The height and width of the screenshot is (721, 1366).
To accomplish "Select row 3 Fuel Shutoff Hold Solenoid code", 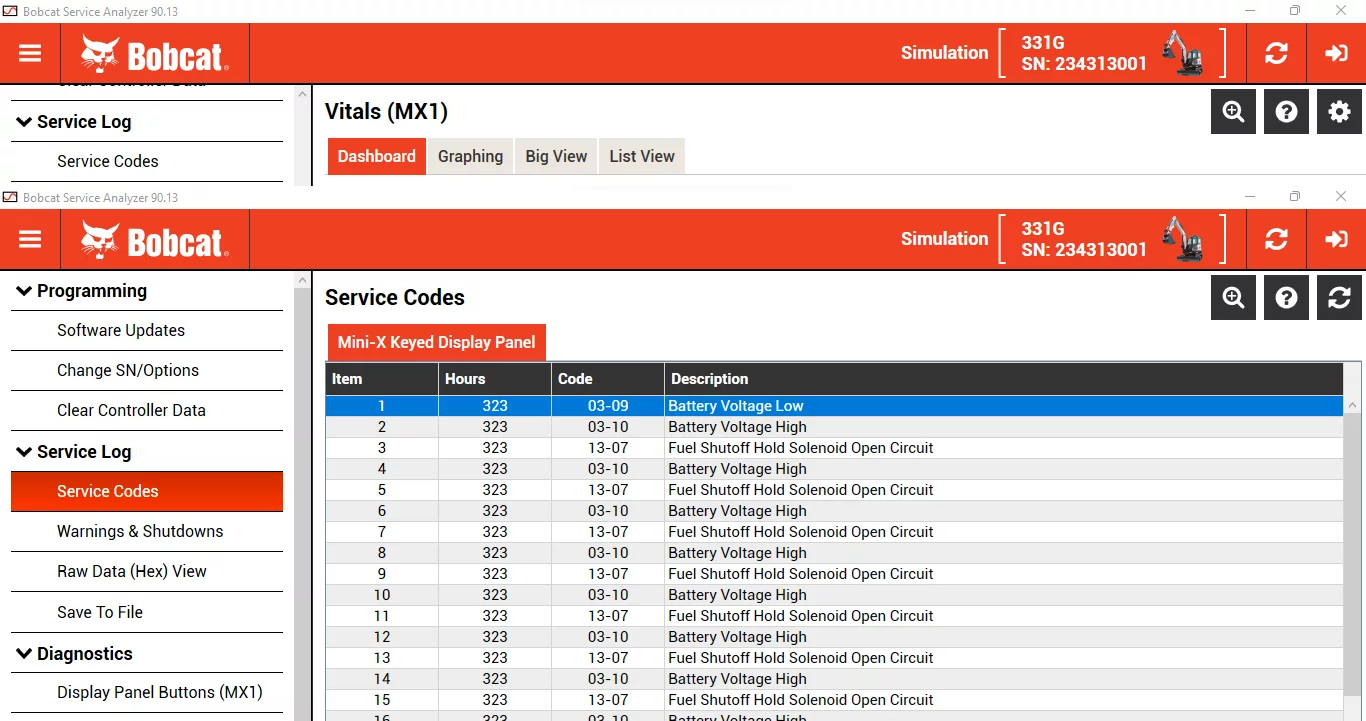I will [x=800, y=448].
